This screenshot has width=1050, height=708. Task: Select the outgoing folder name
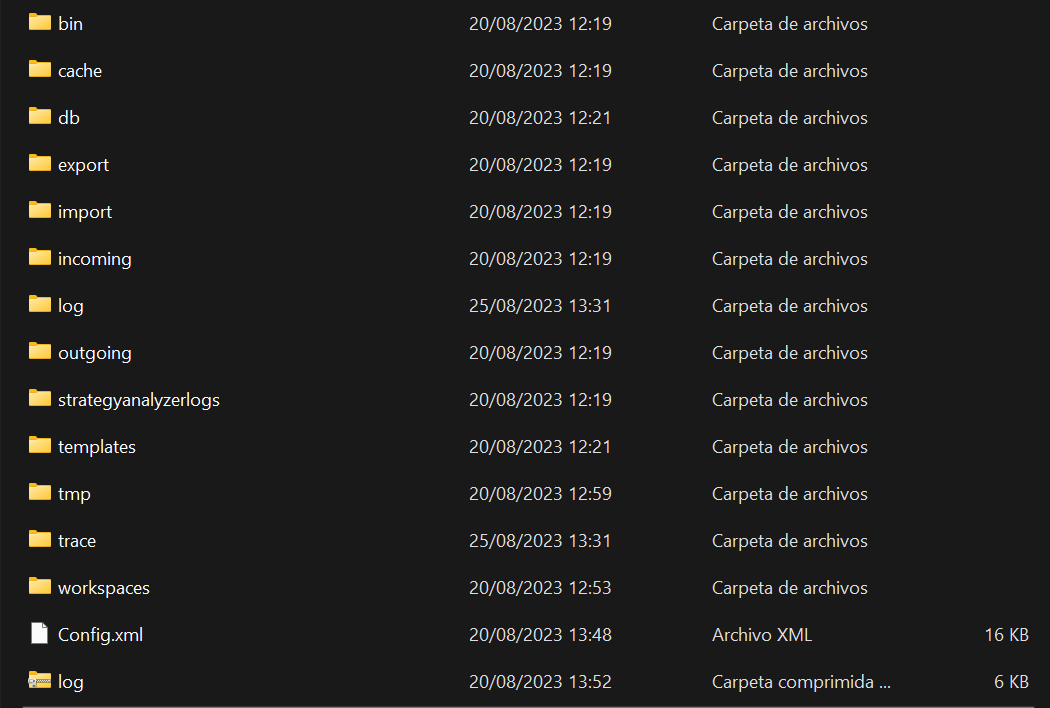pyautogui.click(x=95, y=353)
